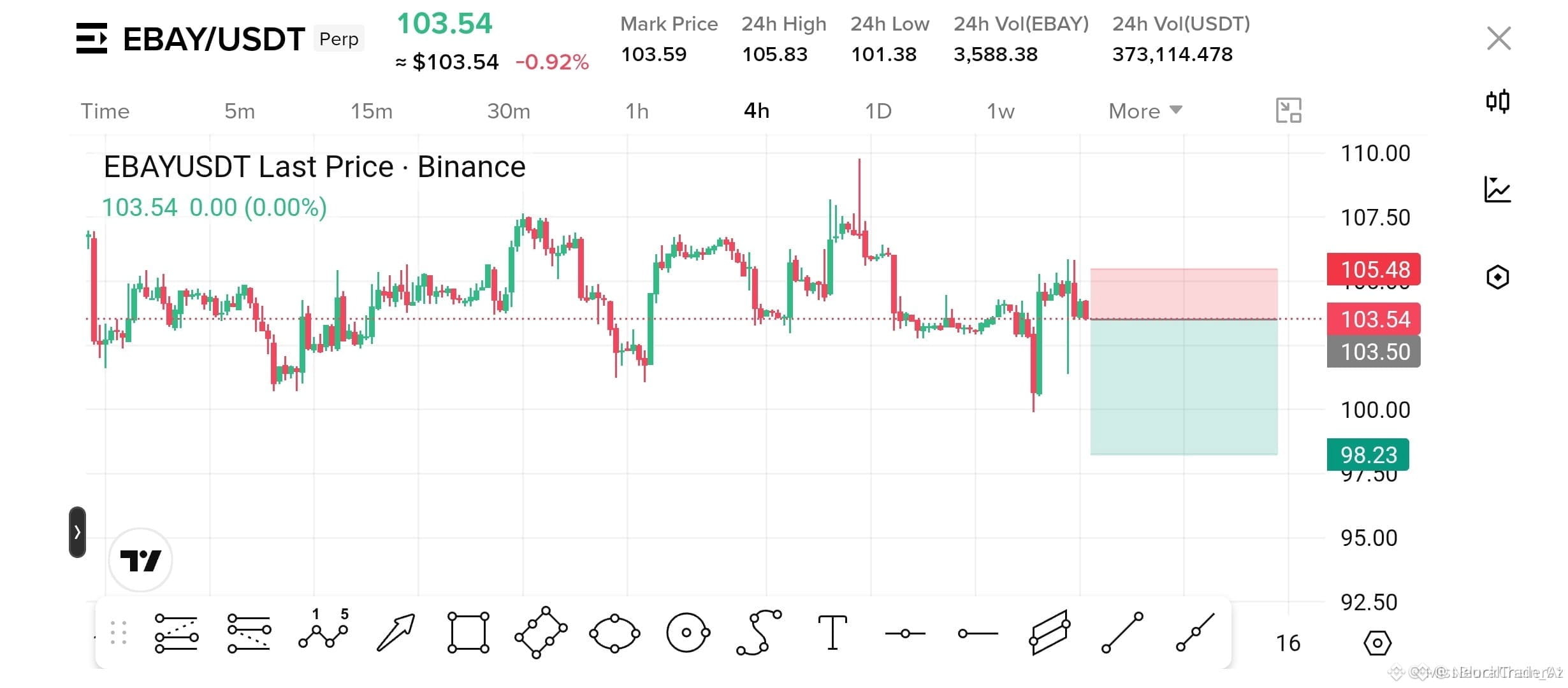This screenshot has height=688, width=1568.
Task: Expand the More timeframes dropdown
Action: point(1145,111)
